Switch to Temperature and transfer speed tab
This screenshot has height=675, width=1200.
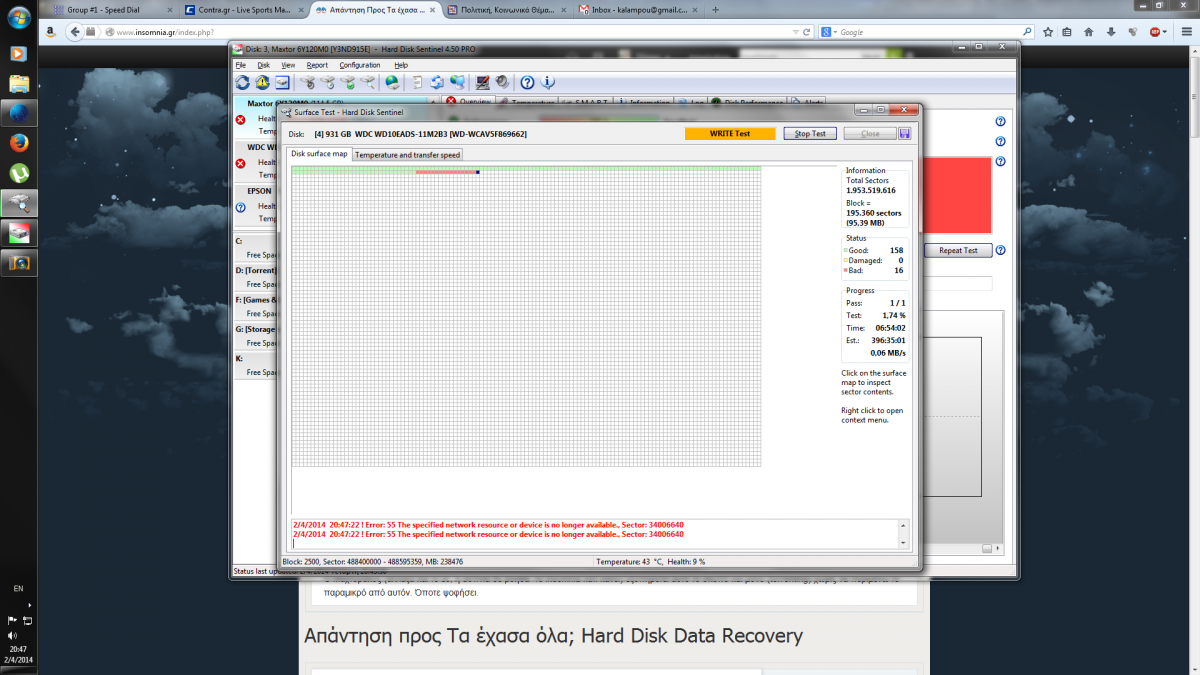click(x=408, y=155)
